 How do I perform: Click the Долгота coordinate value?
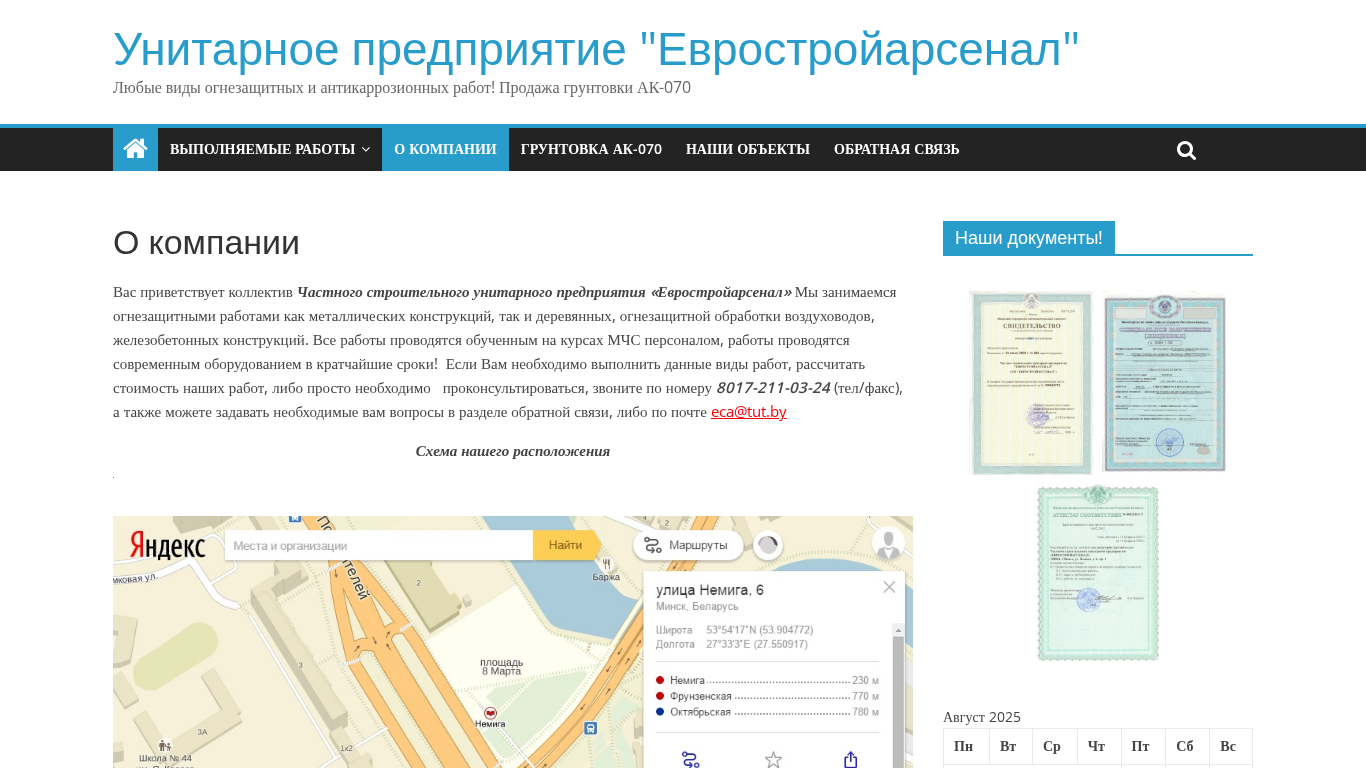tap(757, 644)
